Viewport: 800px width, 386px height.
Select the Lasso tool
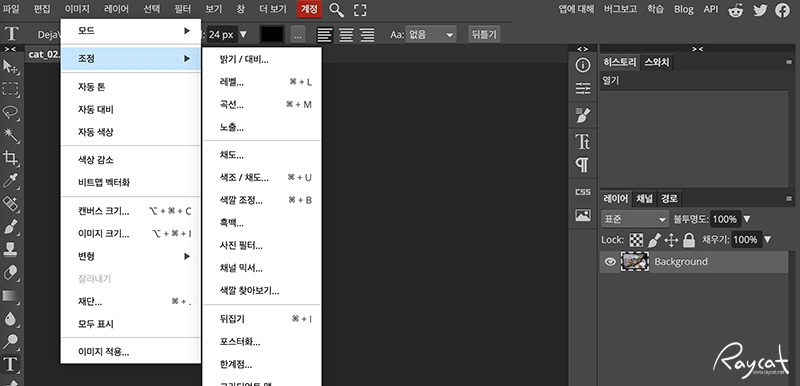click(x=10, y=112)
